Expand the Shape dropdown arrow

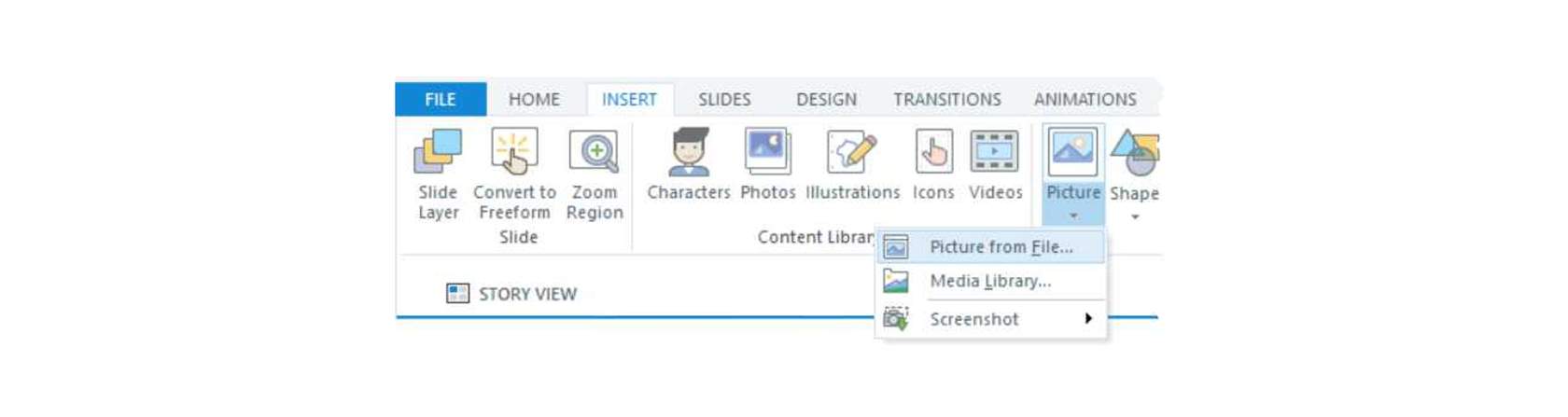coord(1135,217)
